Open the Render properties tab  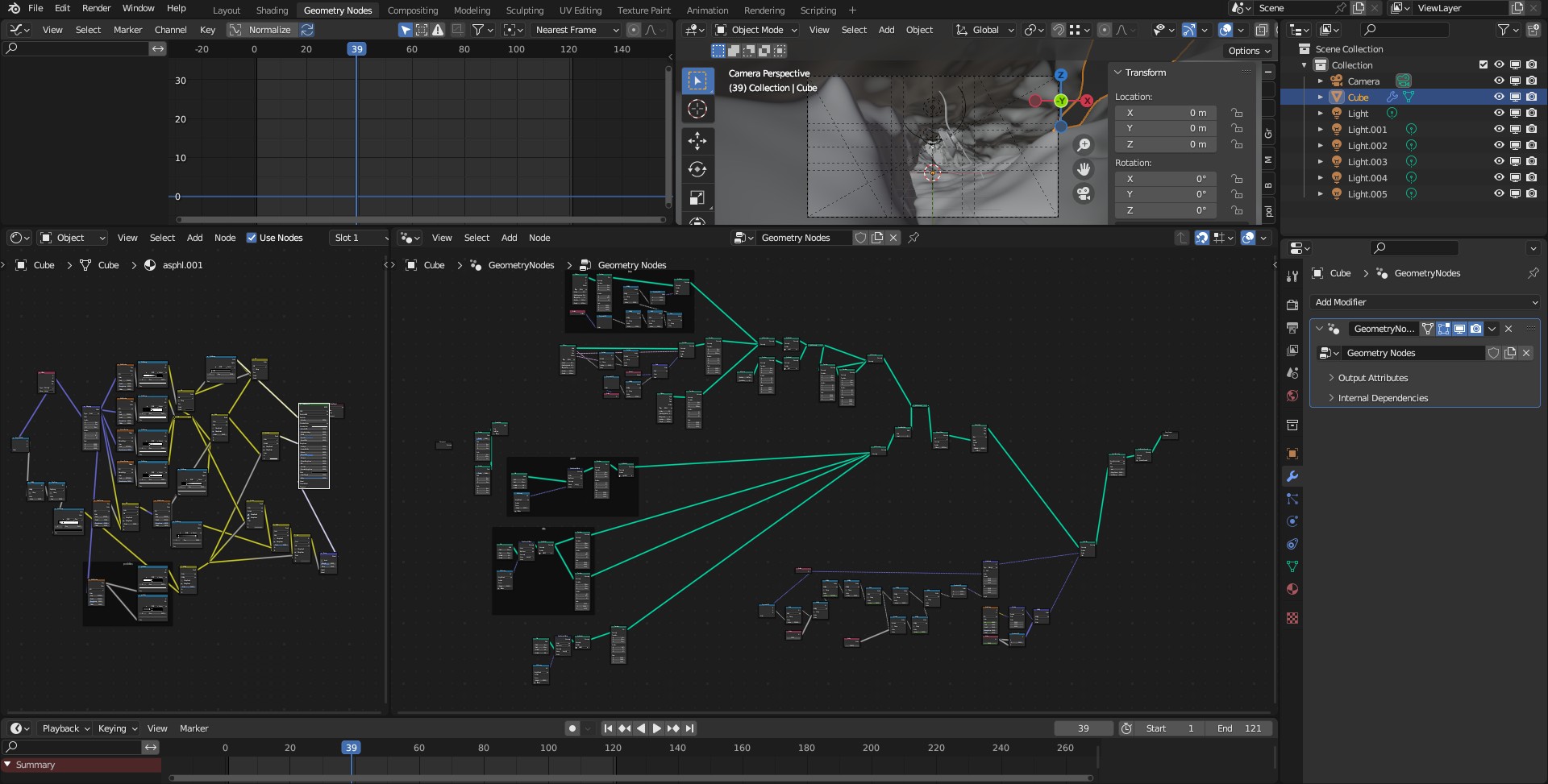tap(1292, 305)
